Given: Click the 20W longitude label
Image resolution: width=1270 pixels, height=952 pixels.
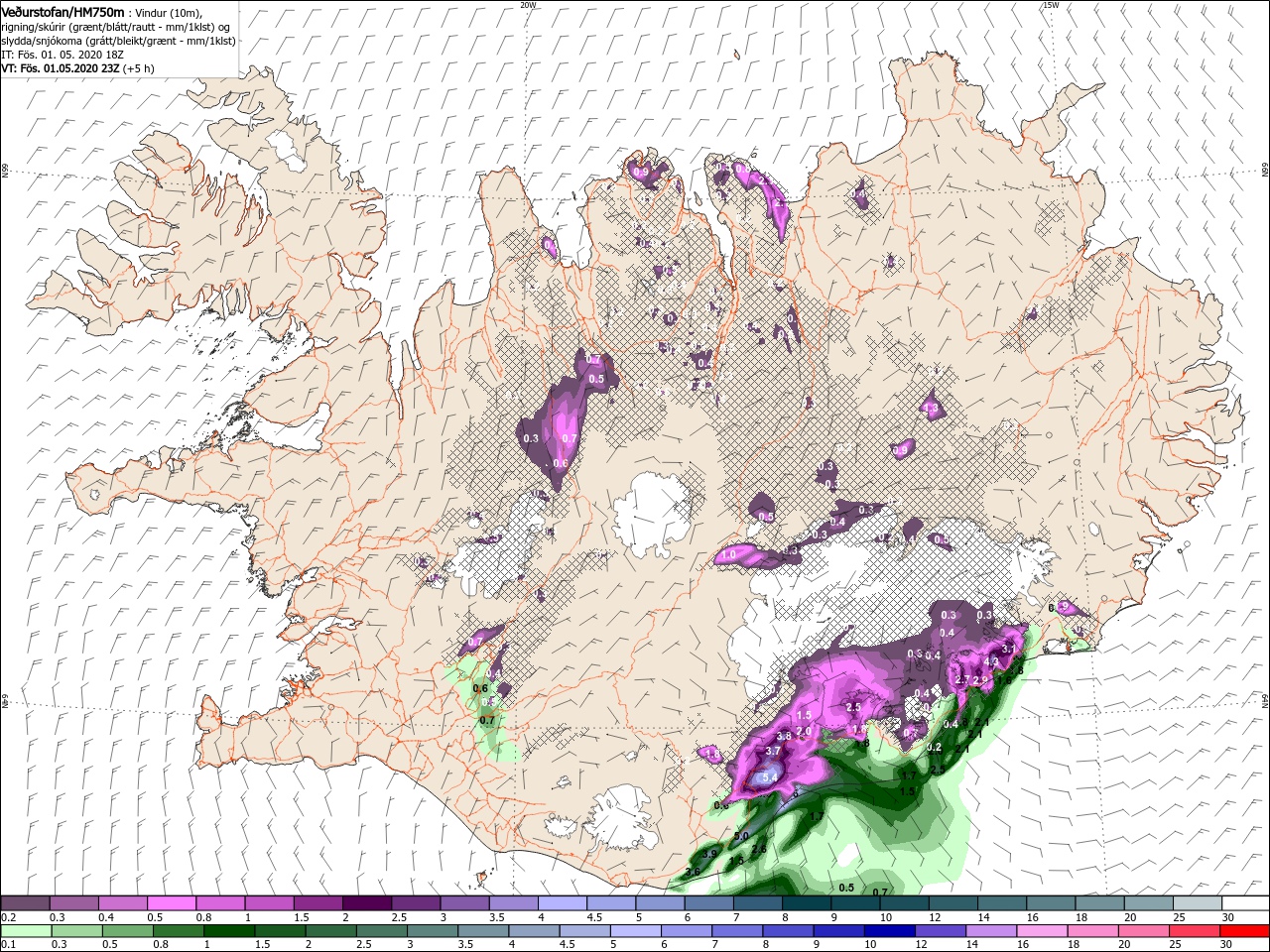Looking at the screenshot, I should click(x=528, y=5).
